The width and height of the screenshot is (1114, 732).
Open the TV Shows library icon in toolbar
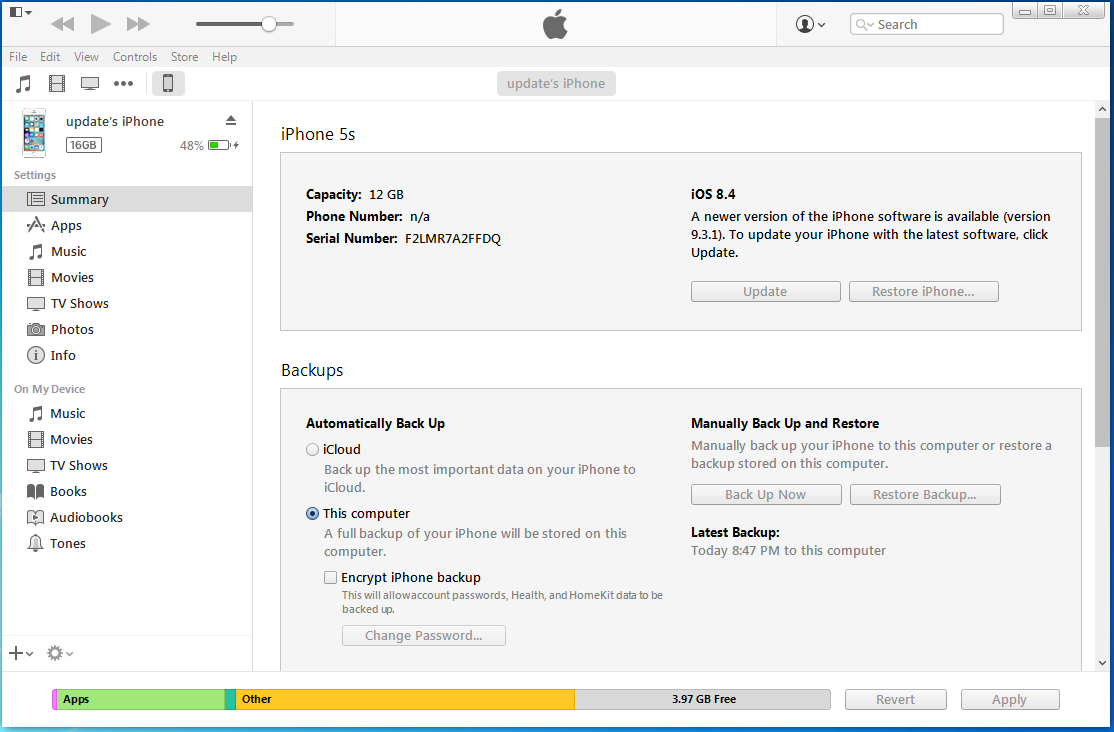pyautogui.click(x=90, y=84)
